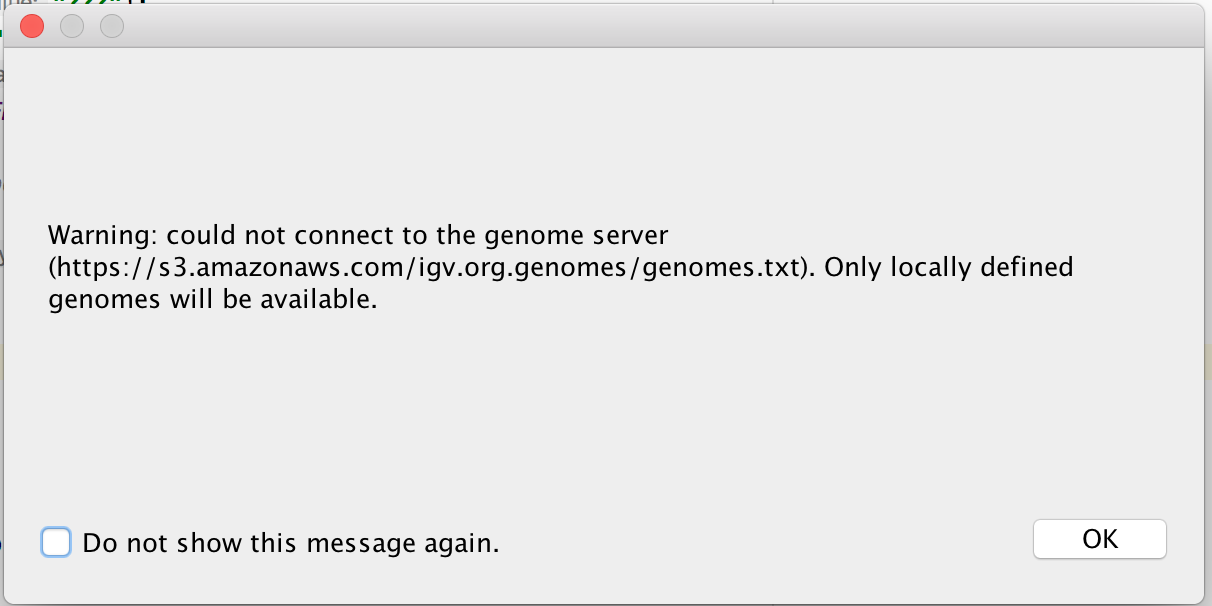The height and width of the screenshot is (606, 1212).
Task: Check the box beside the dismissal message
Action: point(57,541)
